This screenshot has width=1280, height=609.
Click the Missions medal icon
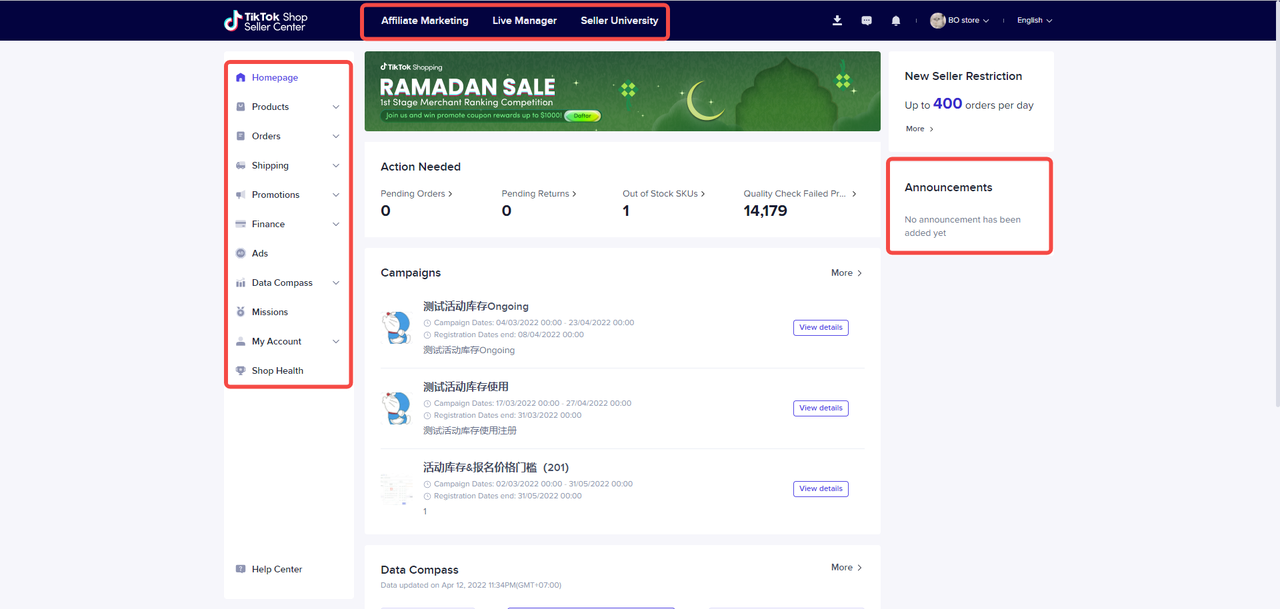coord(240,312)
